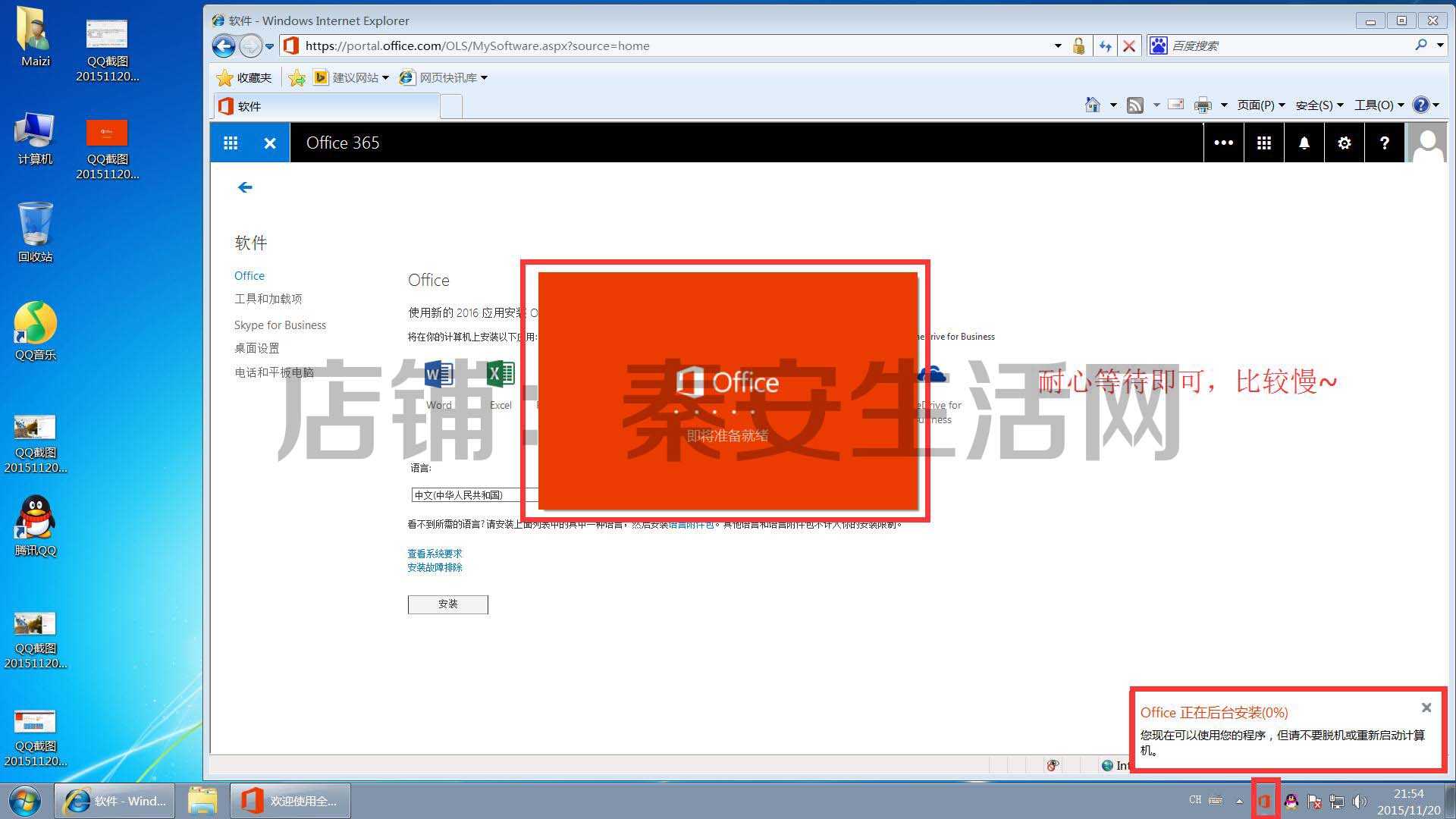Expand the print options dropdown arrow
The height and width of the screenshot is (819, 1456).
pyautogui.click(x=1224, y=105)
